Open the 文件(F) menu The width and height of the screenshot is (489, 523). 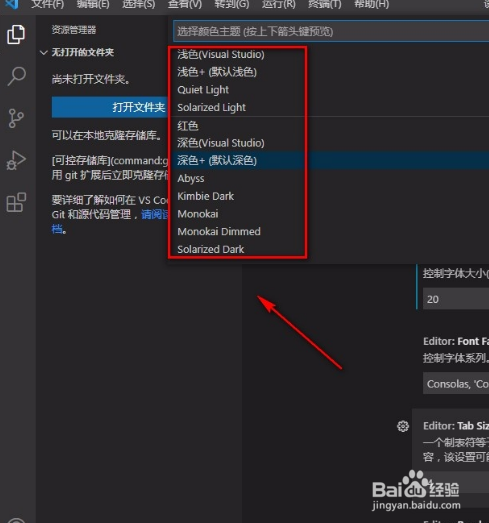tap(47, 4)
